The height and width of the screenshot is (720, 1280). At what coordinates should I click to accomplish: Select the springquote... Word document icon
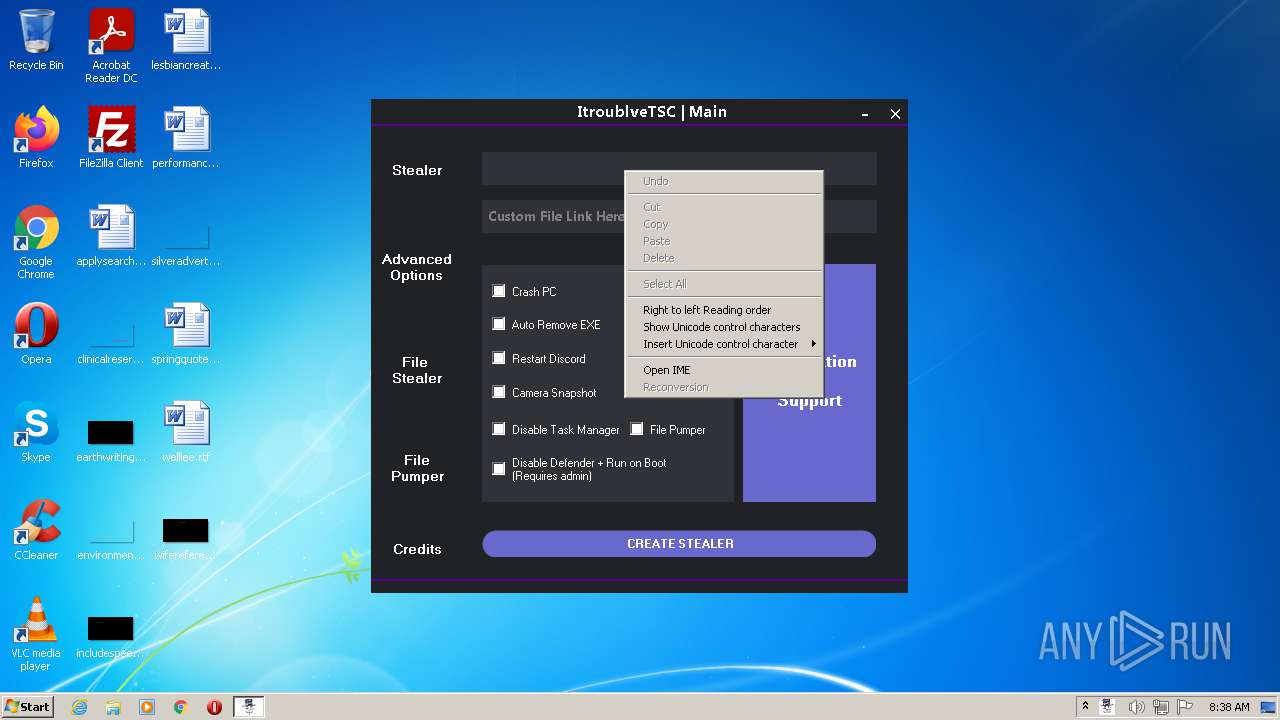[186, 334]
